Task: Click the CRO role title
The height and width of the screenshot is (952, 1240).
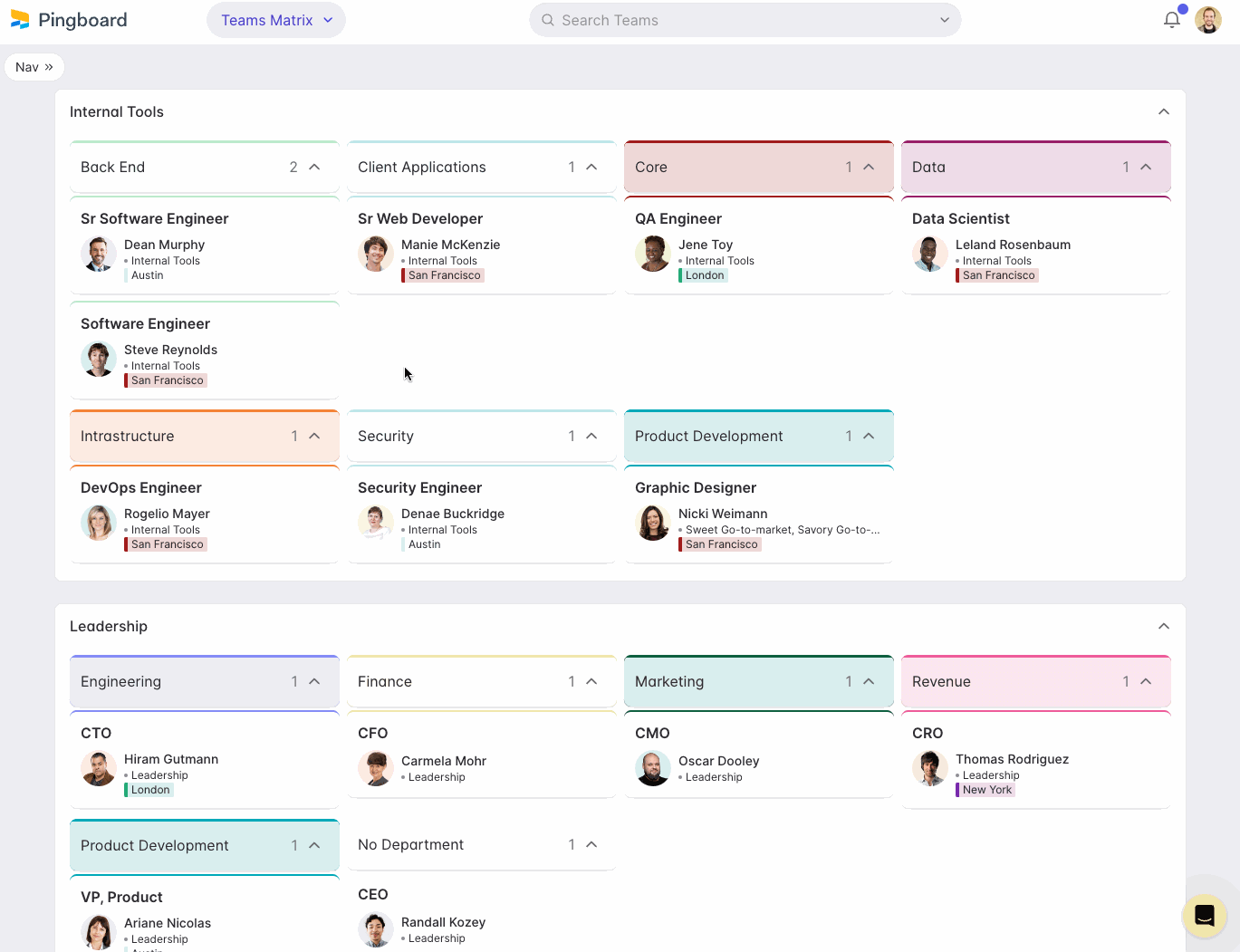Action: tap(928, 733)
